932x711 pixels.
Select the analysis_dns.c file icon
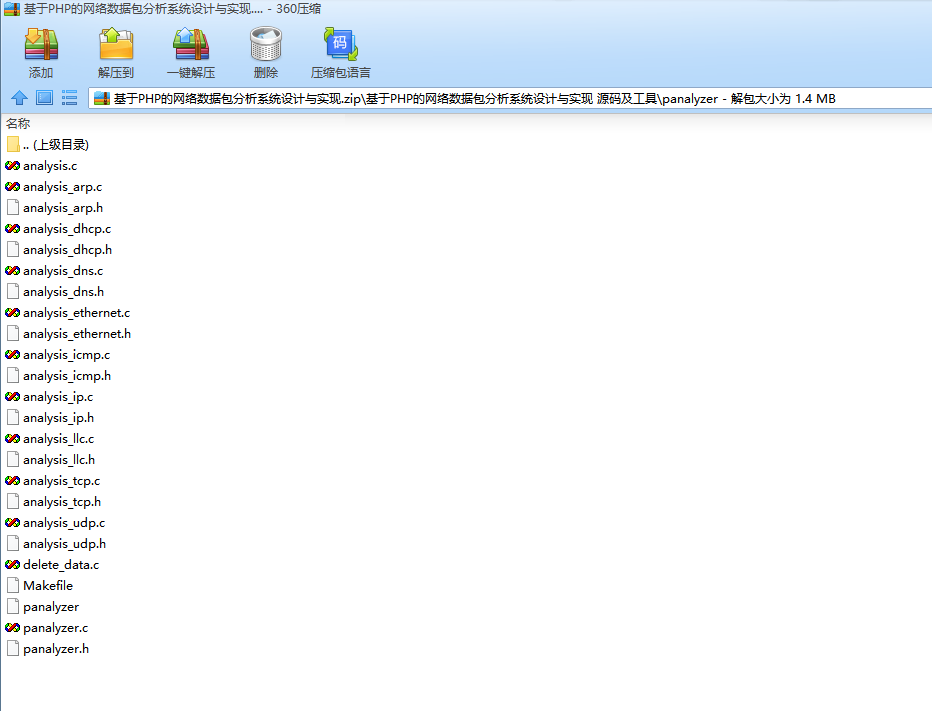[x=12, y=270]
